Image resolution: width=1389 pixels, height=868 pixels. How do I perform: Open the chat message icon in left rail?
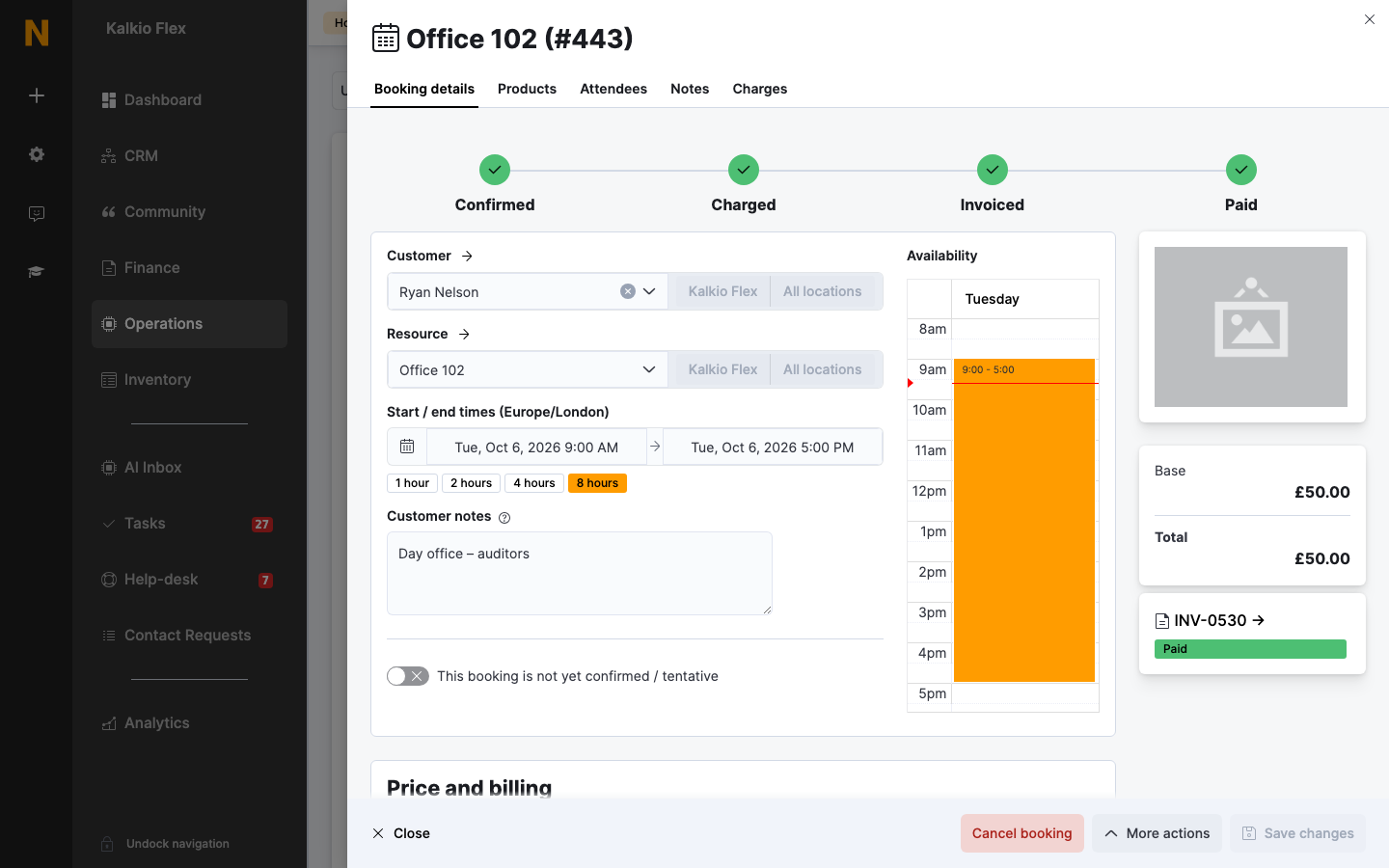click(x=37, y=213)
